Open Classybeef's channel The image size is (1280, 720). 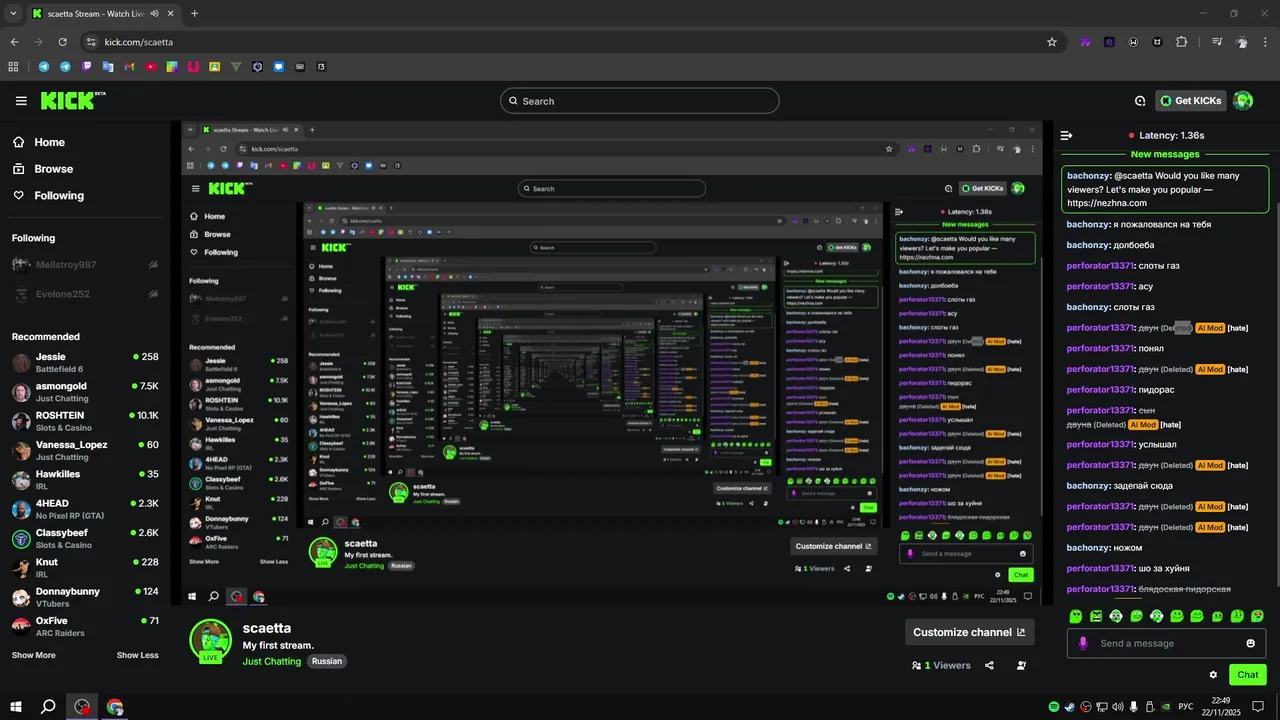(85, 538)
